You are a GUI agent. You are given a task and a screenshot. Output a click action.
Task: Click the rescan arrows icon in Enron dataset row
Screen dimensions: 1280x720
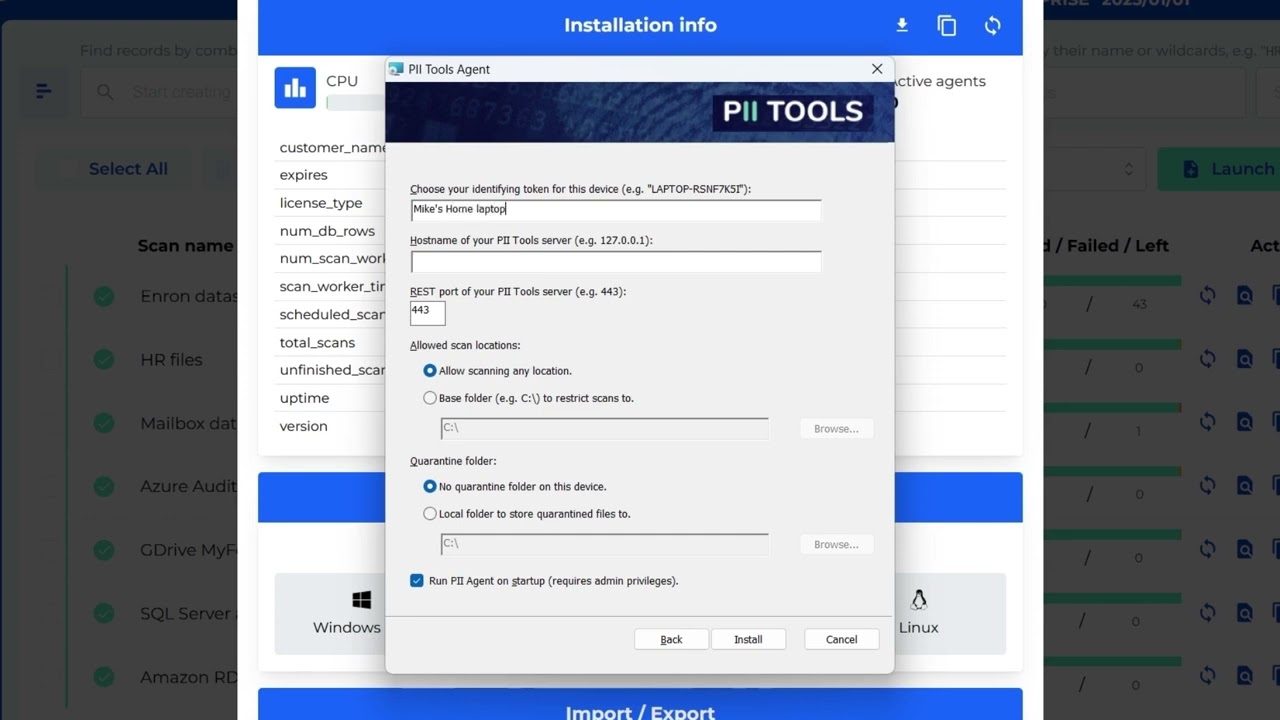click(x=1207, y=296)
